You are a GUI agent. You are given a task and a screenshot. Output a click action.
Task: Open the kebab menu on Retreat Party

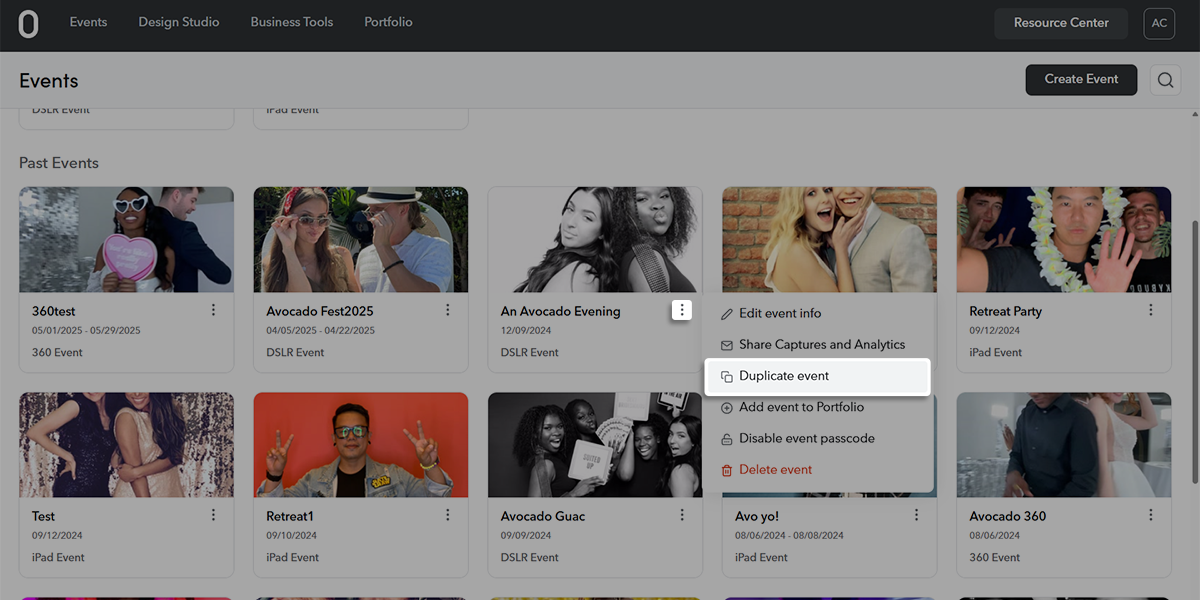(x=1151, y=311)
